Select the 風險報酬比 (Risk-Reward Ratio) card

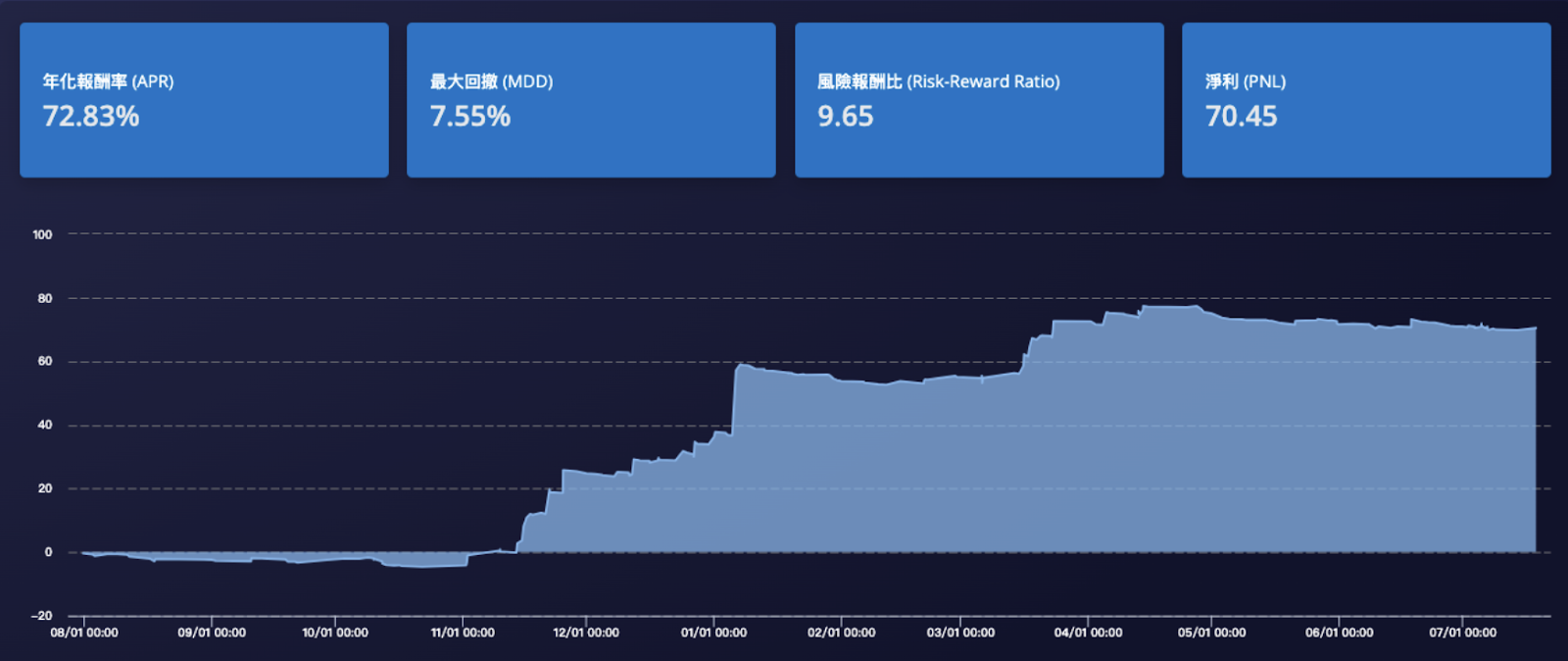coord(979,100)
